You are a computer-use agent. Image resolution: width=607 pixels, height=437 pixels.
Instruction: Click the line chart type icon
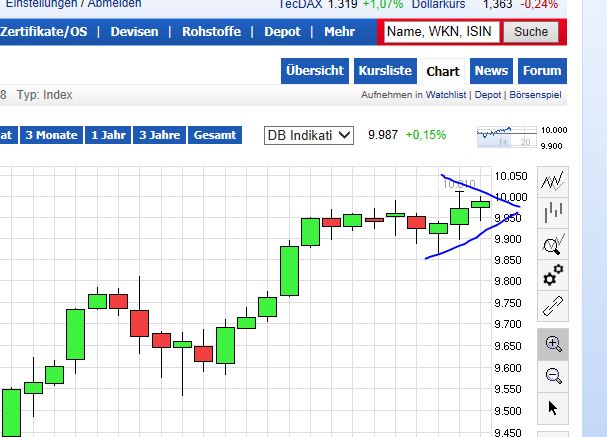(x=553, y=182)
